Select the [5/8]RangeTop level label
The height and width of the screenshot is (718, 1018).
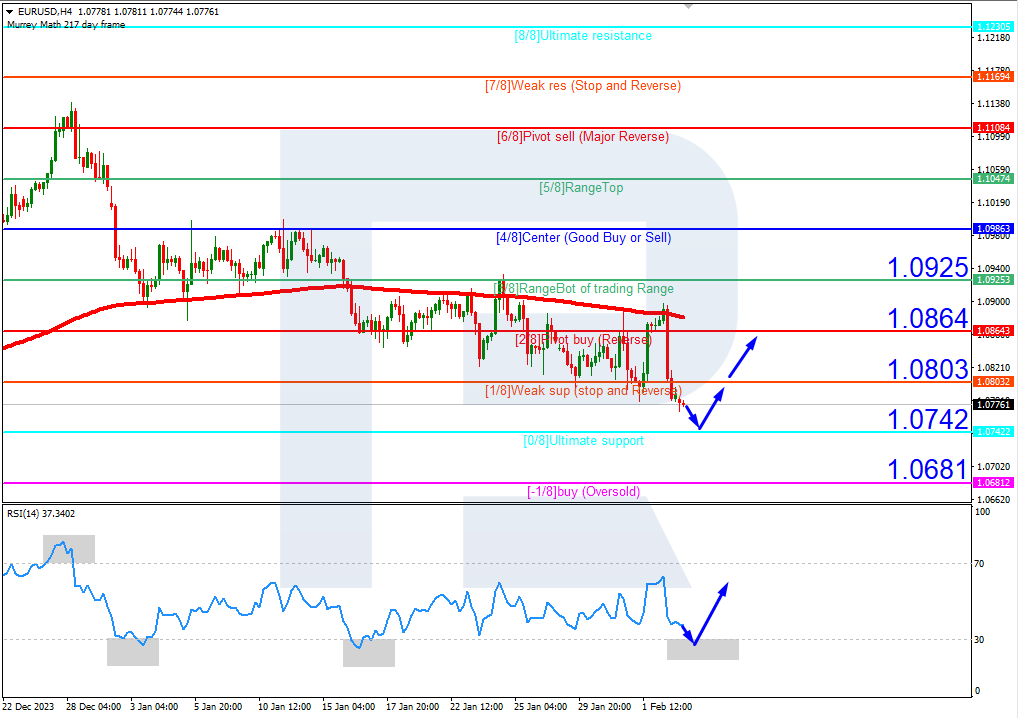coord(583,188)
